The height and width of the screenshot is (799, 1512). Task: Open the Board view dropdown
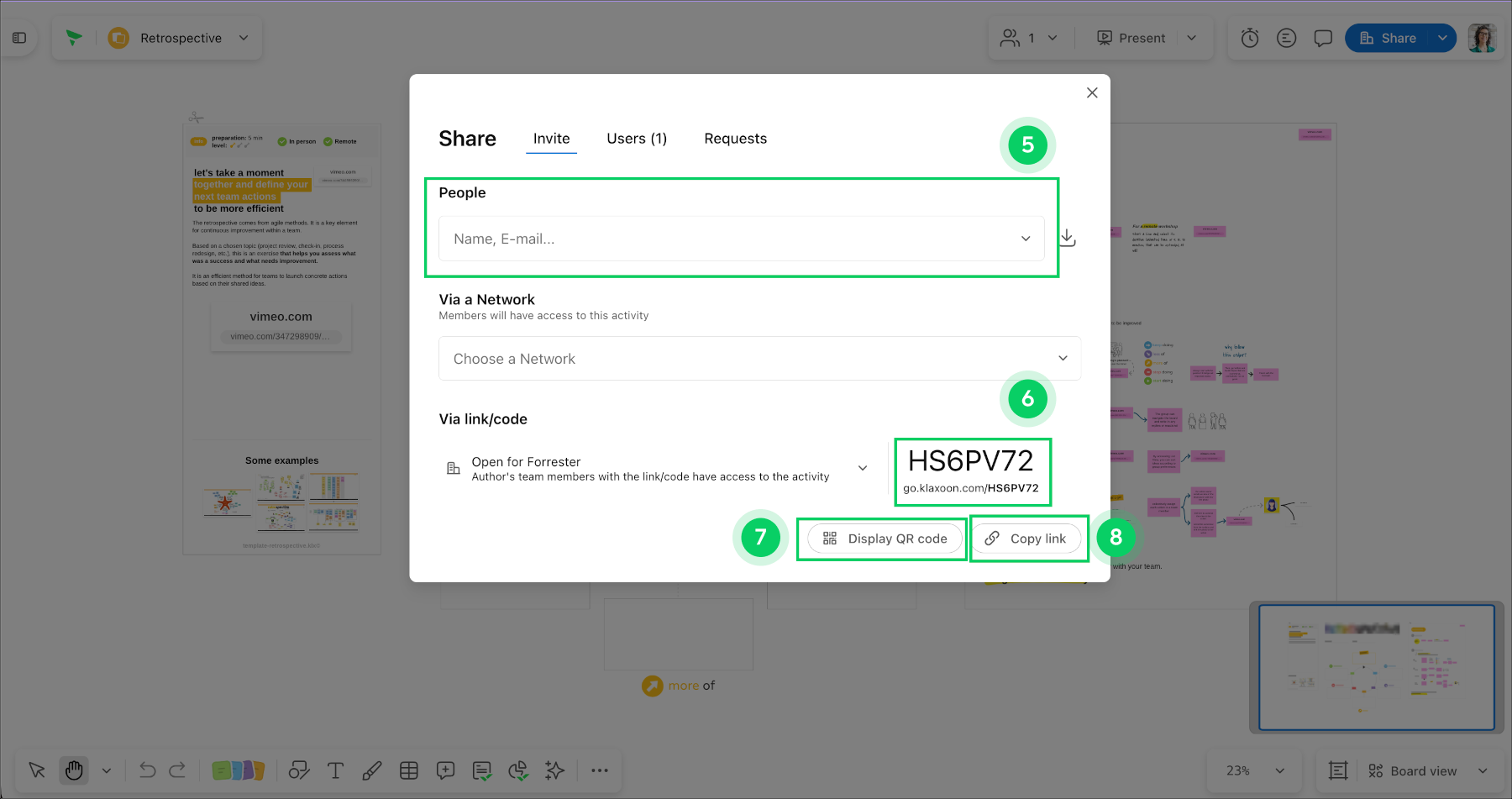coord(1483,770)
